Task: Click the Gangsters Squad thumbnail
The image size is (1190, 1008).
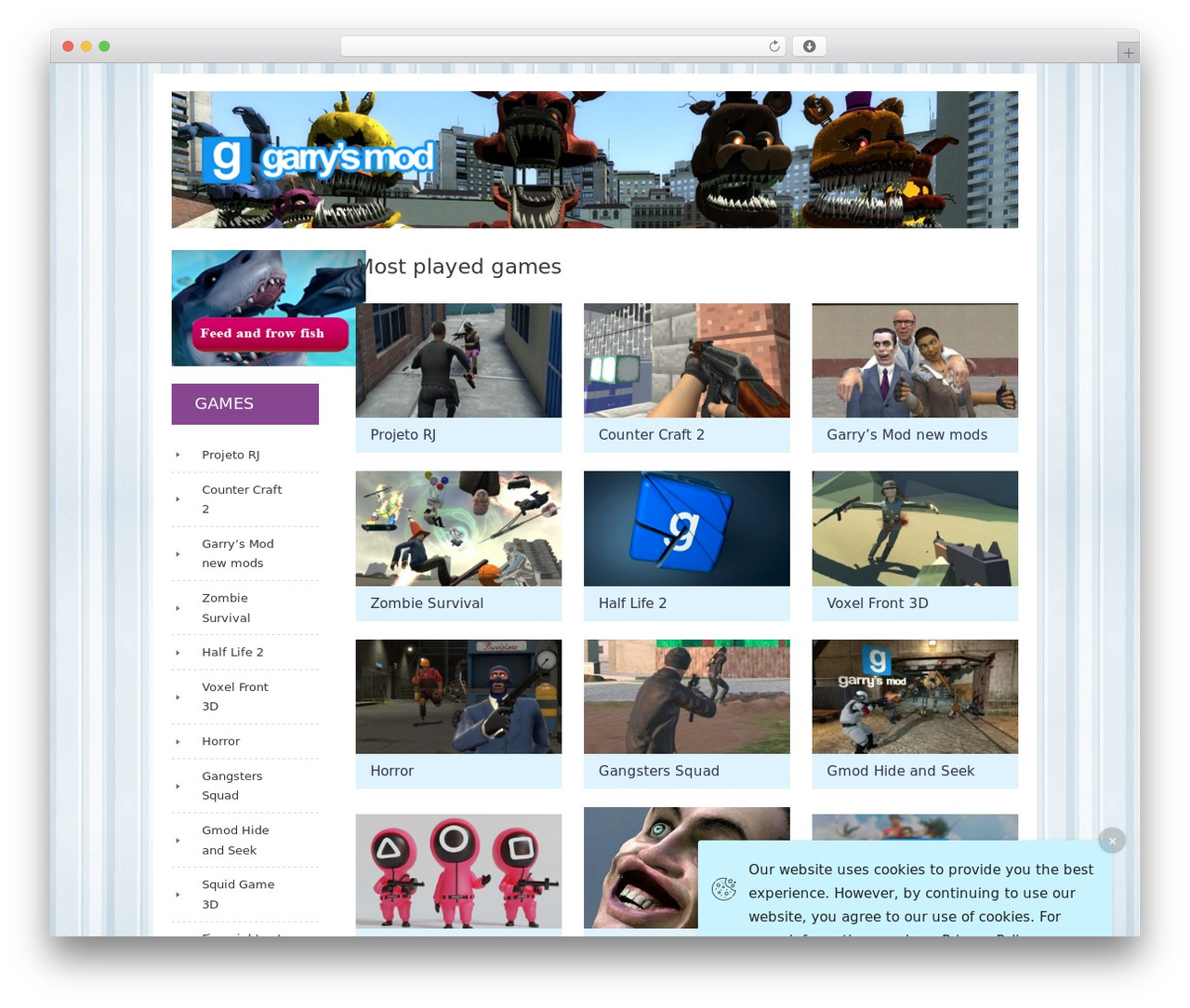Action: pos(687,696)
